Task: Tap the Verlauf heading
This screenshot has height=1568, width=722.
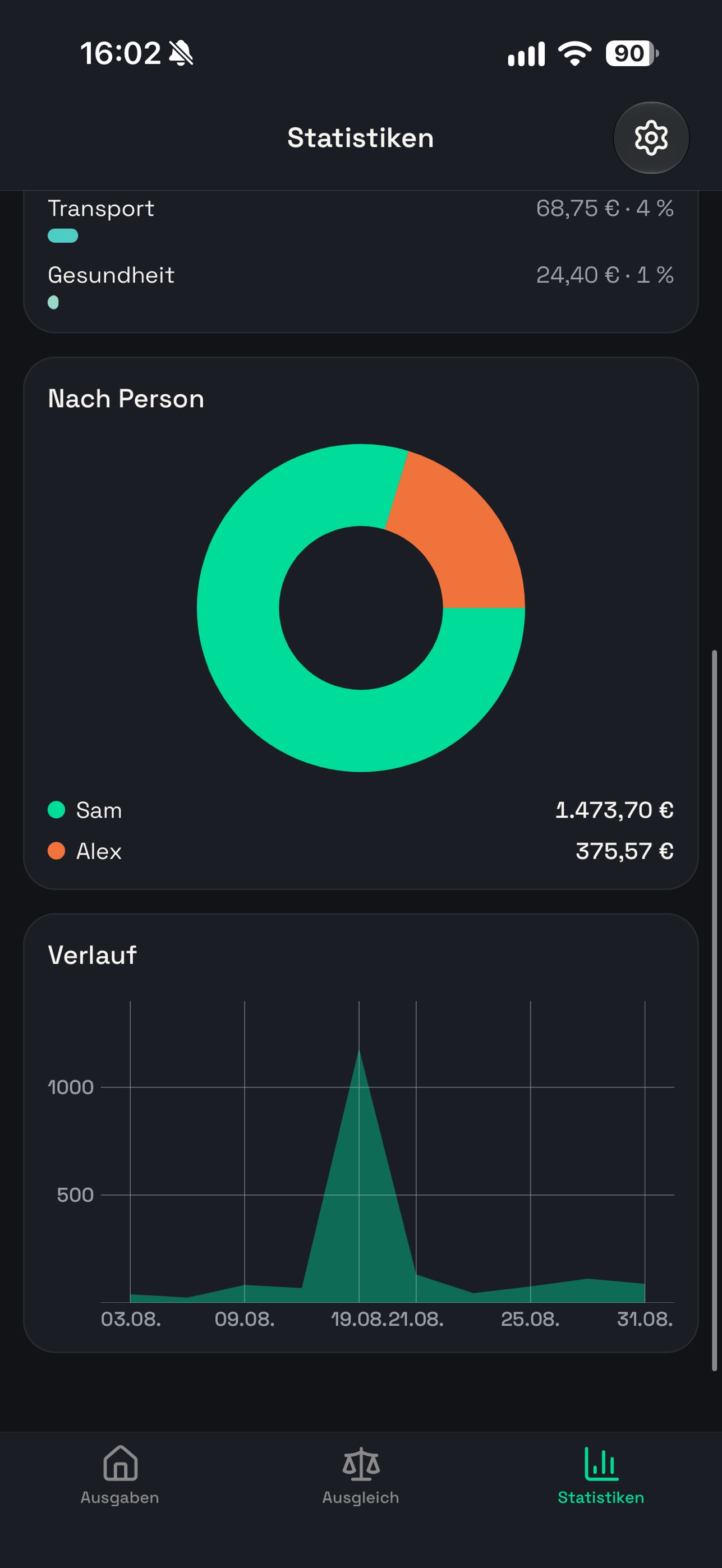Action: point(92,955)
